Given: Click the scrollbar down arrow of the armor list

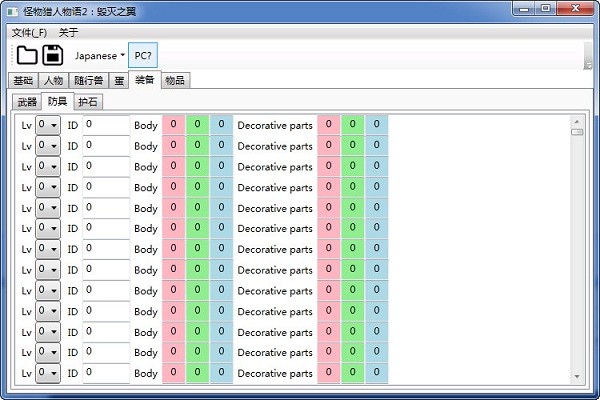Looking at the screenshot, I should (x=576, y=376).
